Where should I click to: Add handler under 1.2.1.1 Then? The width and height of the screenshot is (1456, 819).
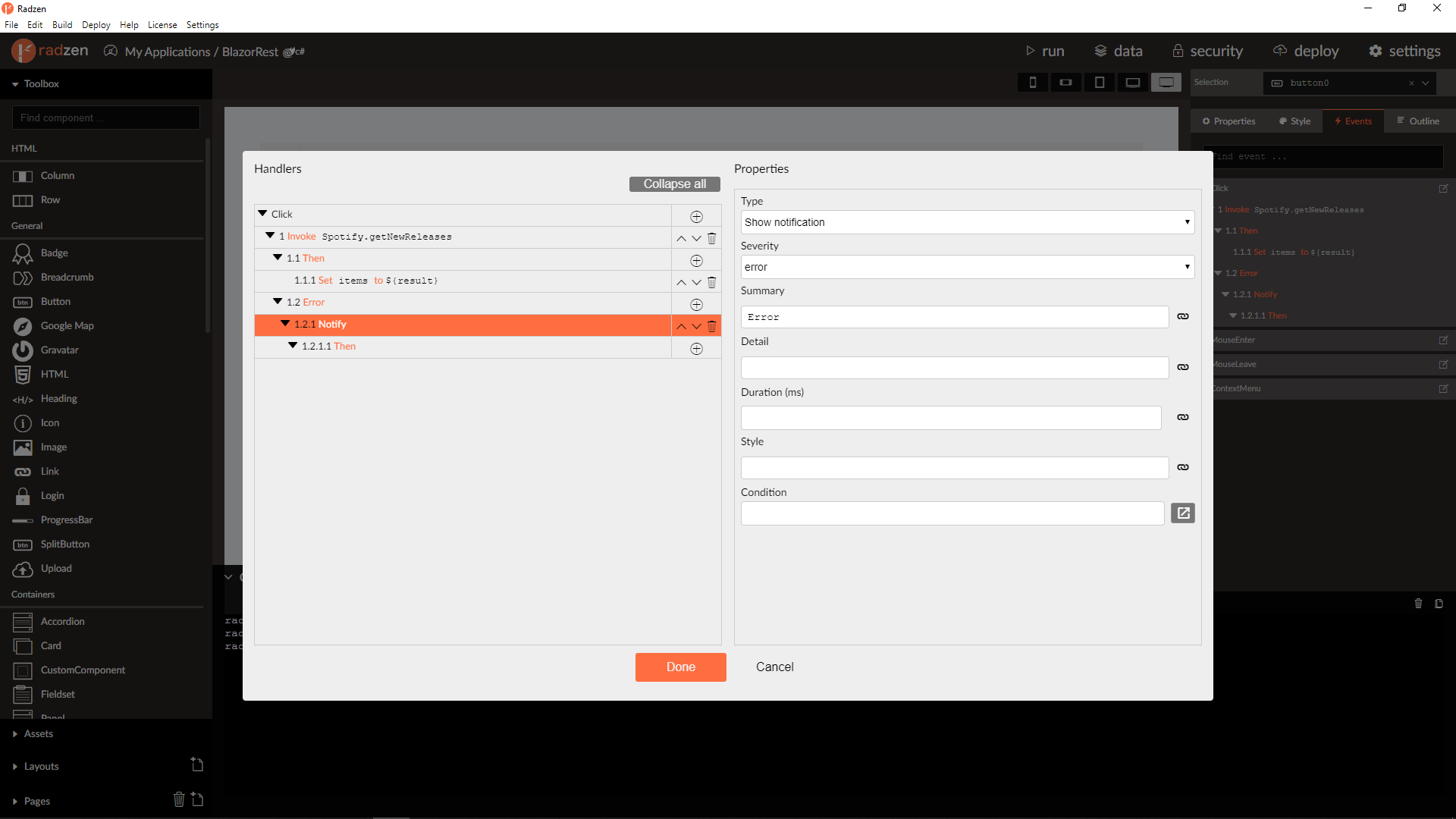click(x=696, y=349)
